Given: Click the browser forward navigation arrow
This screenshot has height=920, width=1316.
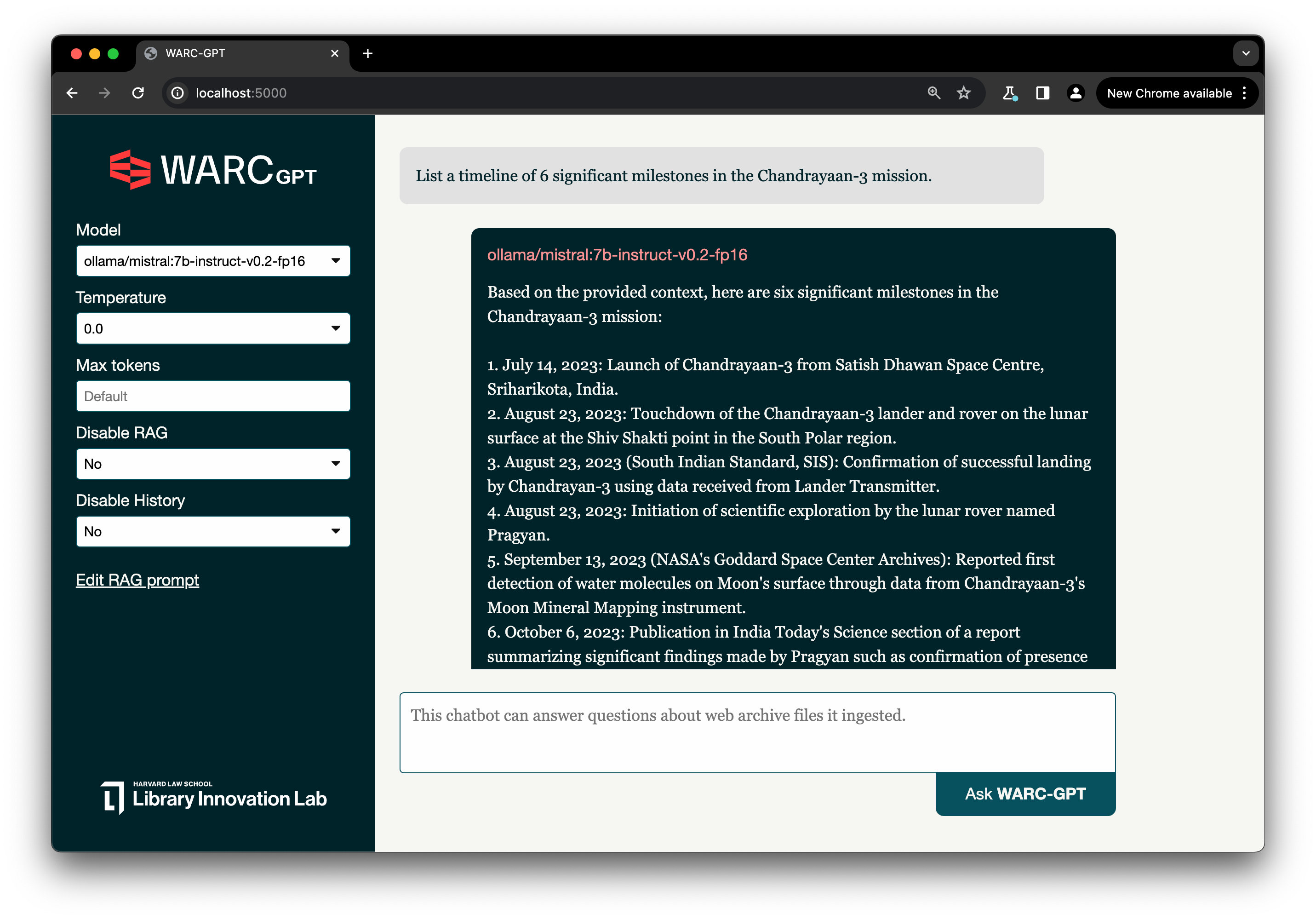Looking at the screenshot, I should tap(105, 93).
